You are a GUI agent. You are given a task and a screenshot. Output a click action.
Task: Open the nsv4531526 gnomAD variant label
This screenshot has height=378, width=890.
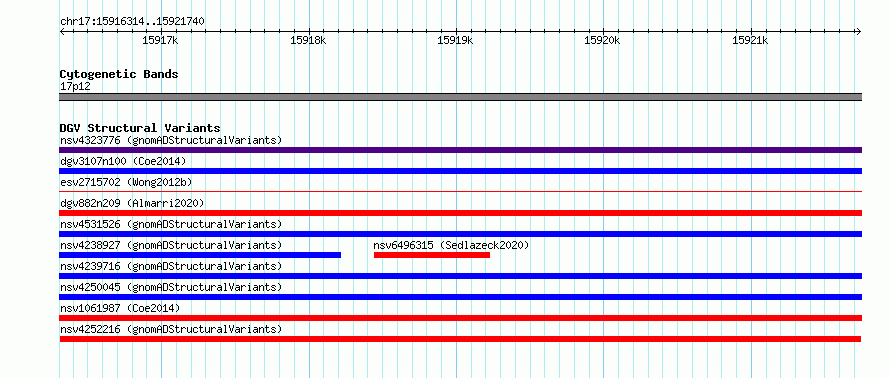pyautogui.click(x=171, y=224)
